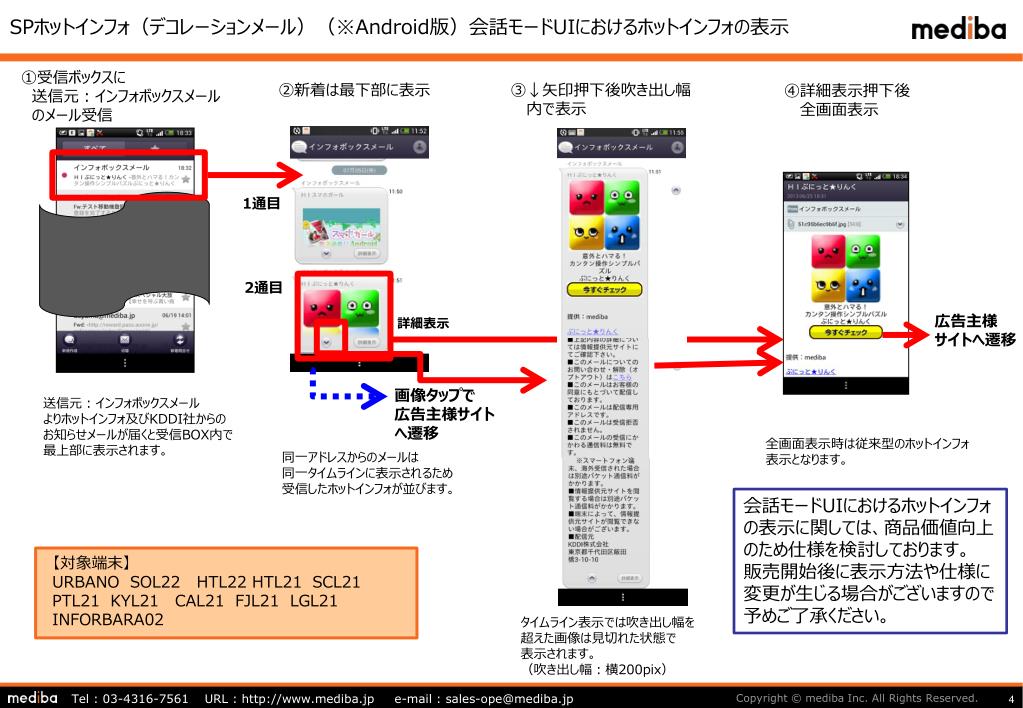Click 詳細表示 button at bottom of step ③ bubble
The image size is (1023, 708).
tap(630, 578)
